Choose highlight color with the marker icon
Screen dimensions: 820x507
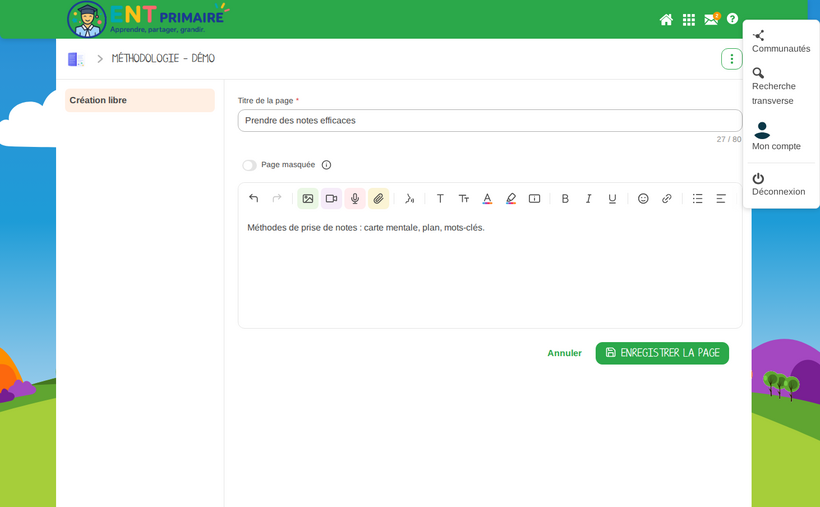511,198
